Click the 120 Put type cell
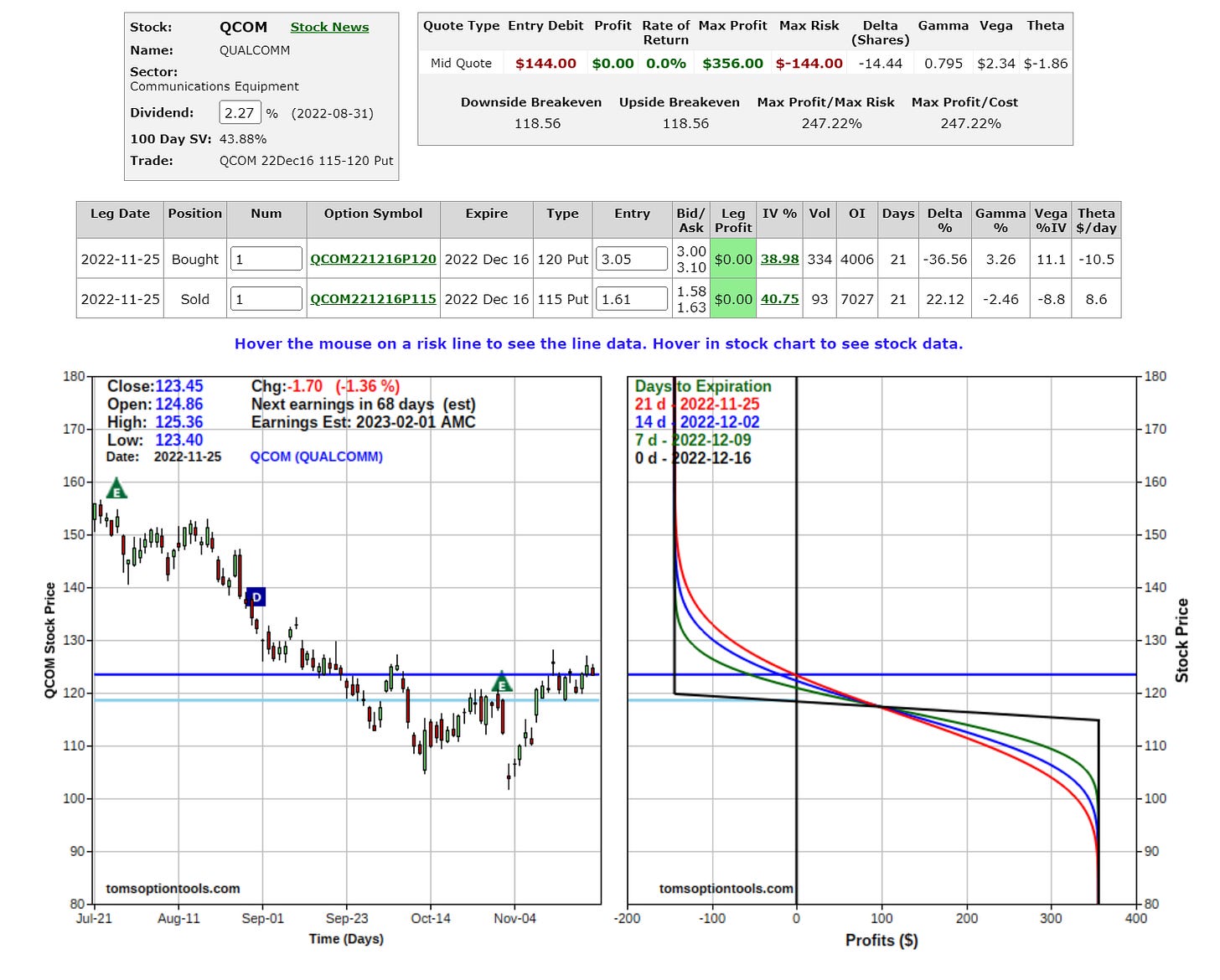Viewport: 1220px width, 980px height. pos(562,259)
